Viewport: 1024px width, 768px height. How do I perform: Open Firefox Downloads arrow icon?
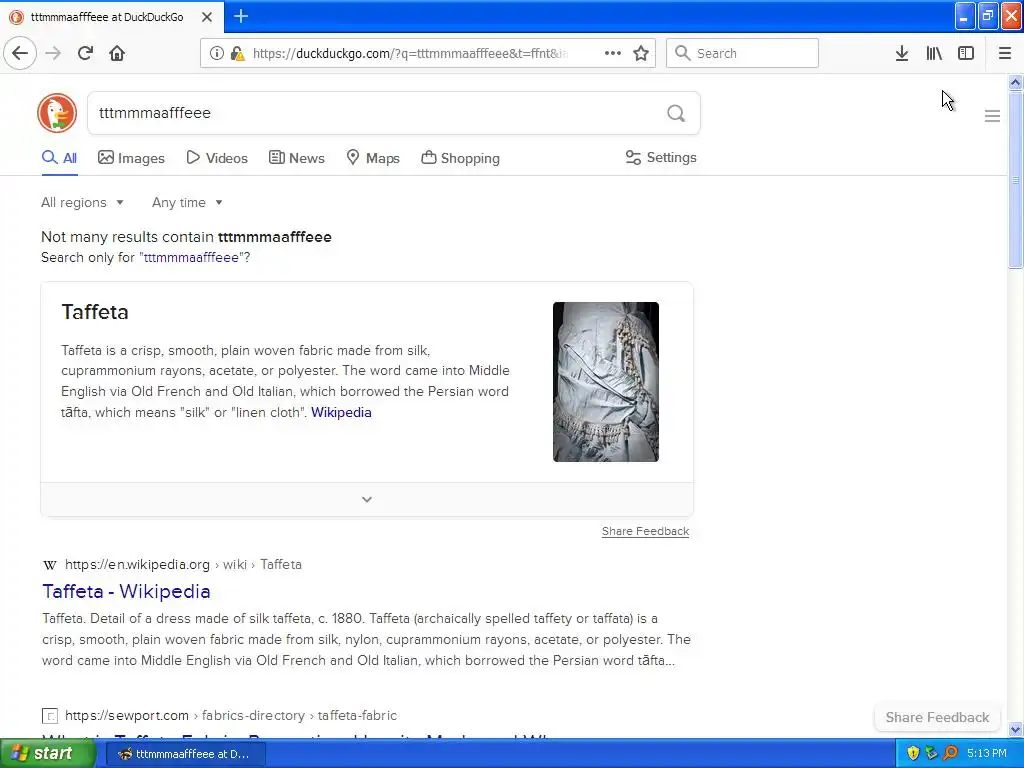[x=901, y=53]
